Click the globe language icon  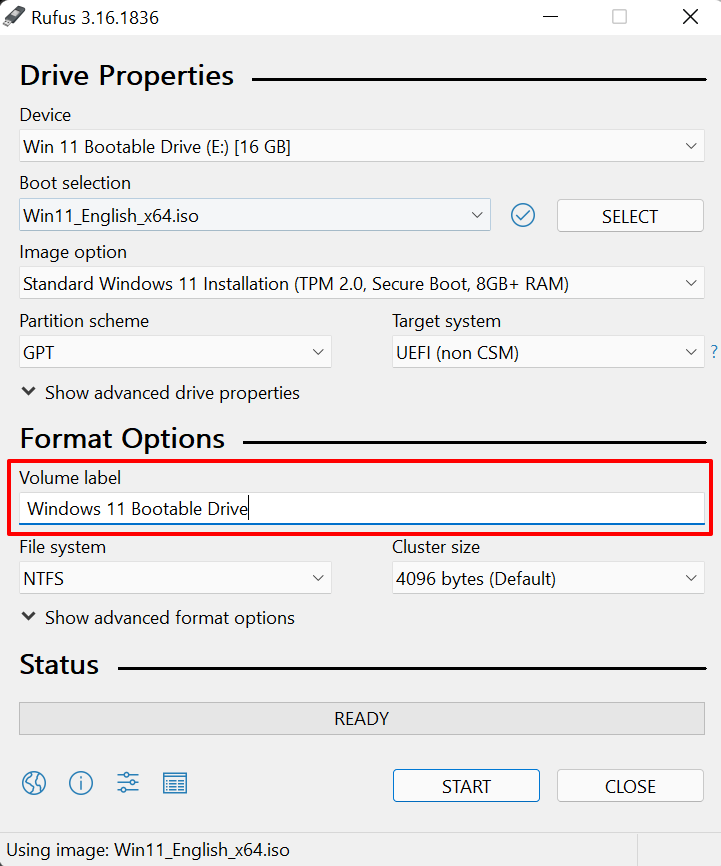(34, 783)
